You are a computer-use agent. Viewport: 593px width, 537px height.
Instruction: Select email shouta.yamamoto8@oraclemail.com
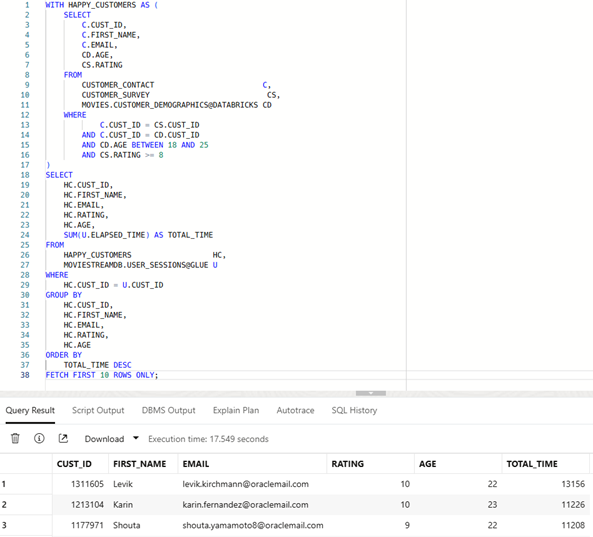tap(253, 525)
